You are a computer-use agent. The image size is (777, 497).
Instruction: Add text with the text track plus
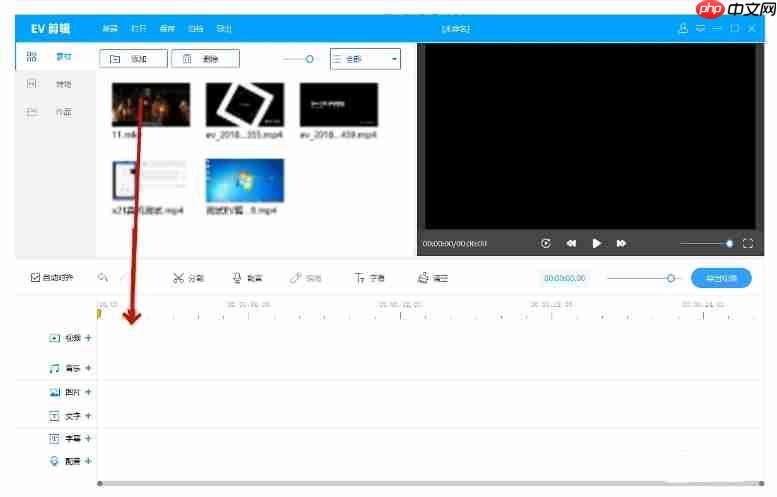[88, 415]
